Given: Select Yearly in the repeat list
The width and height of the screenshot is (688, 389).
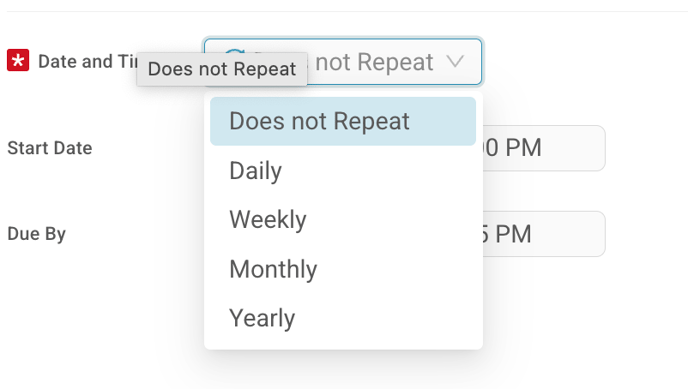Looking at the screenshot, I should [343, 318].
